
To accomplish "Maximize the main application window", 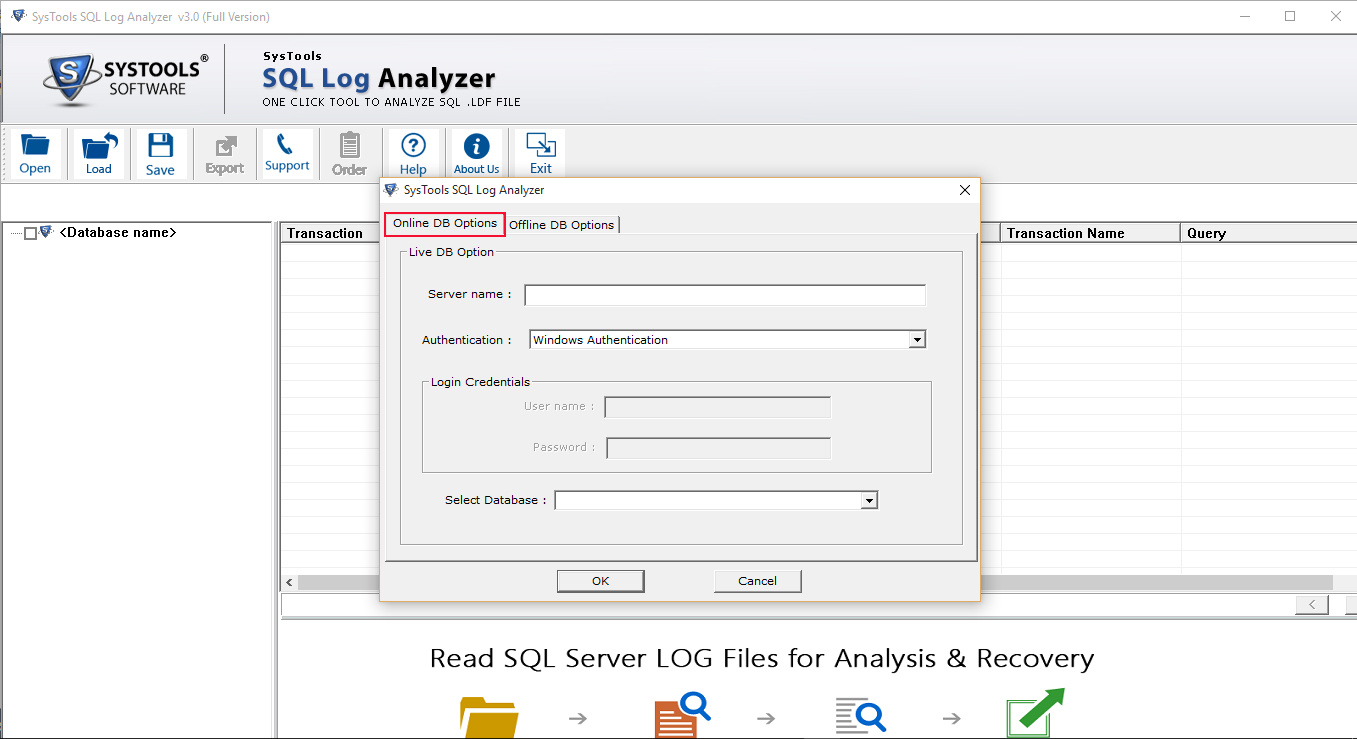I will point(1290,16).
